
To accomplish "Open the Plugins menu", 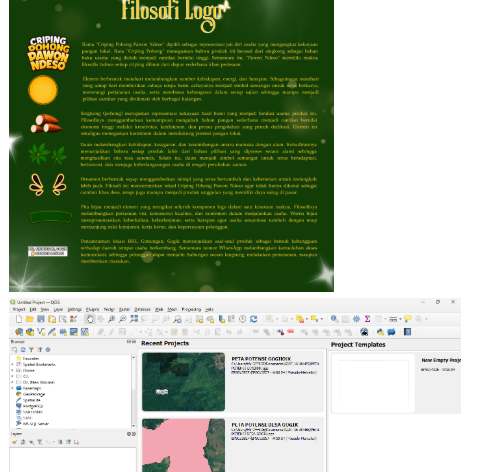I will (92, 309).
